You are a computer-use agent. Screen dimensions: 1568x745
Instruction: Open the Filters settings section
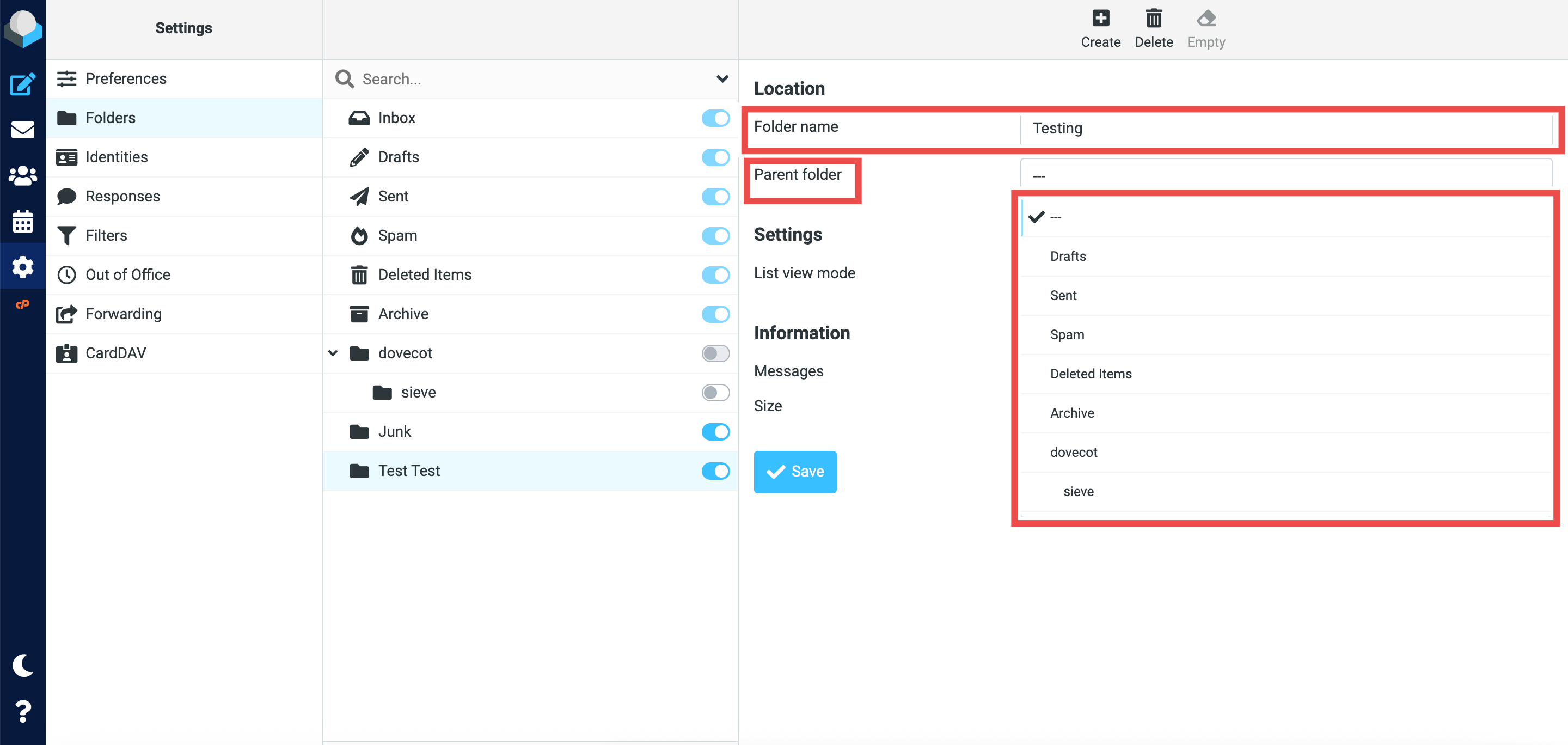coord(106,235)
